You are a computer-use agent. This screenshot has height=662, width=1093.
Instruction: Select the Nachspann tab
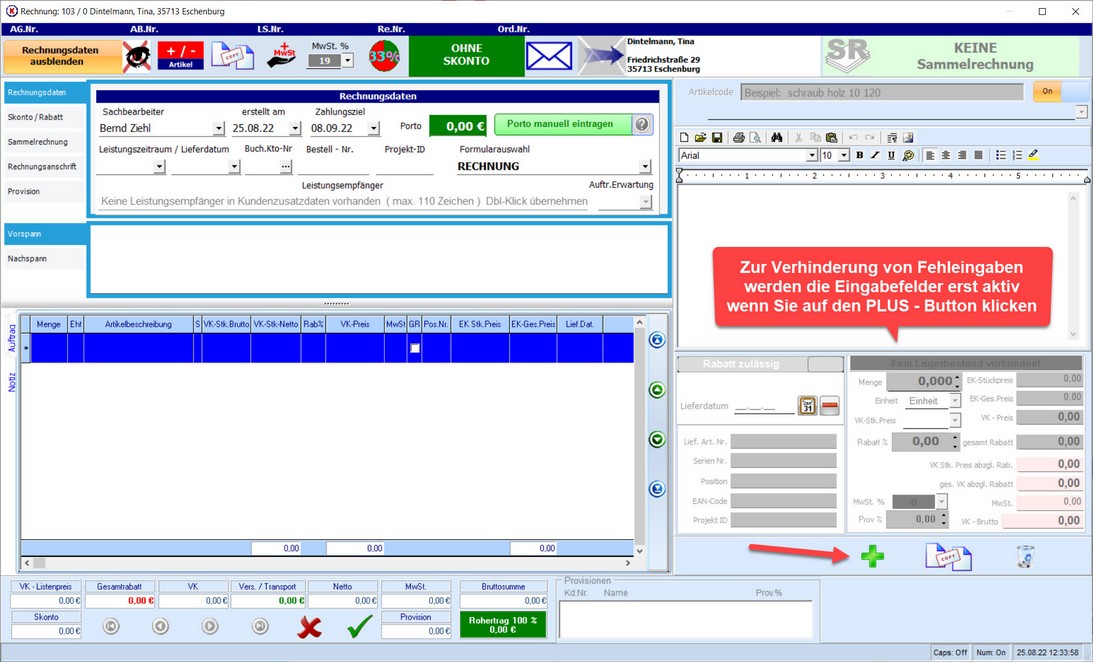click(29, 259)
